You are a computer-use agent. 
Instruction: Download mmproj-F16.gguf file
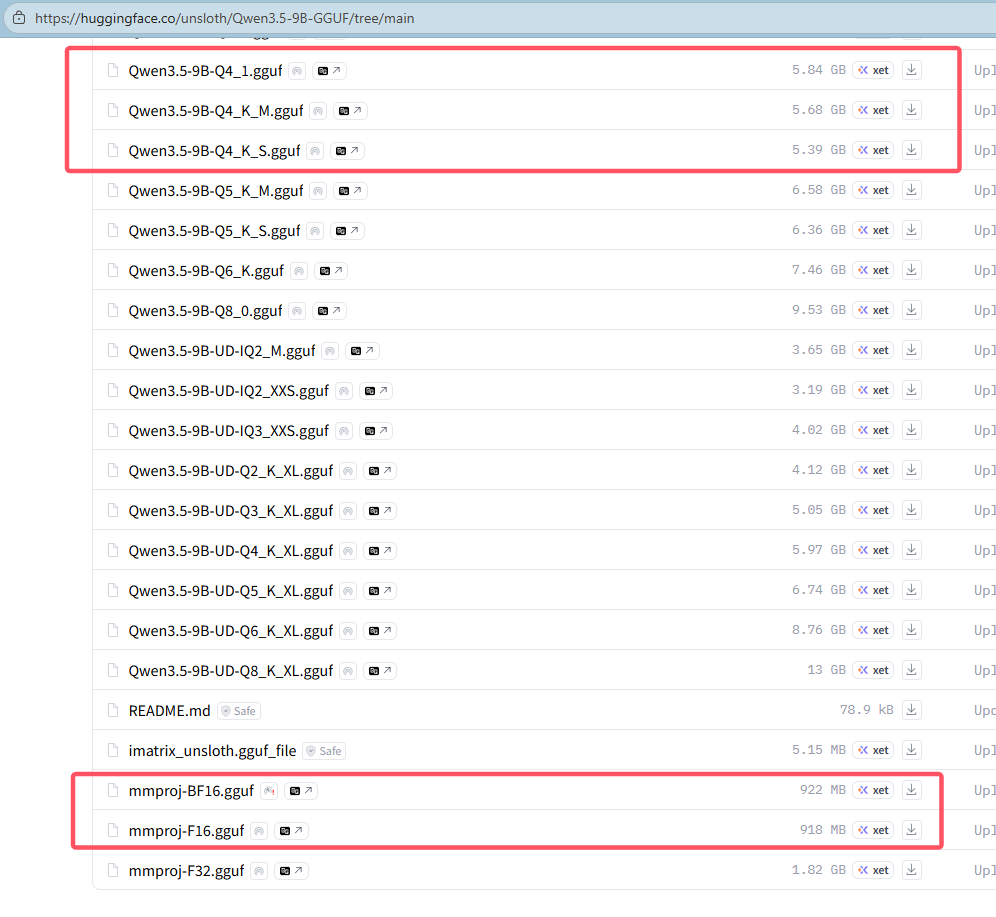911,830
